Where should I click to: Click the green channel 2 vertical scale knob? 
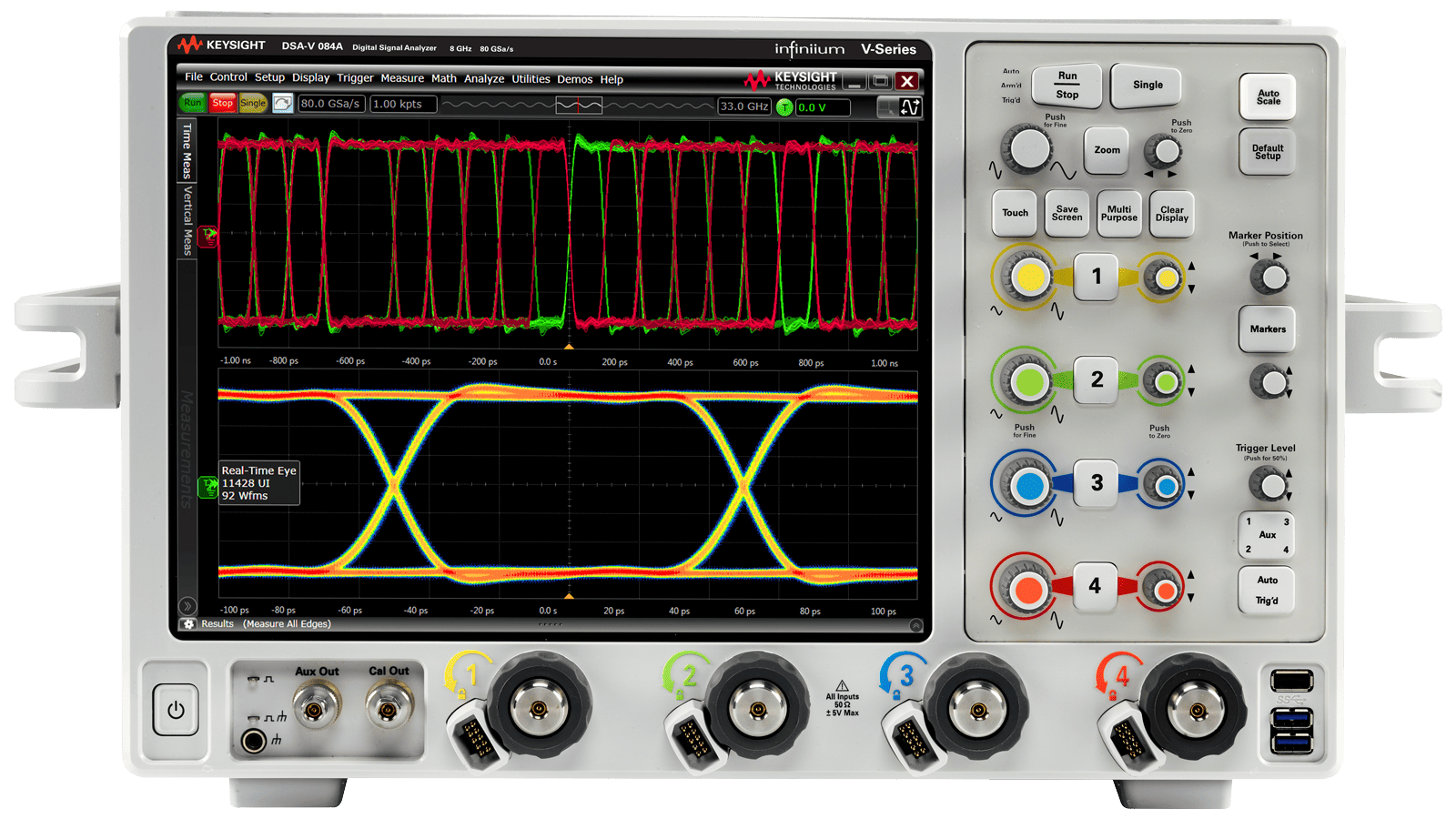(1028, 382)
